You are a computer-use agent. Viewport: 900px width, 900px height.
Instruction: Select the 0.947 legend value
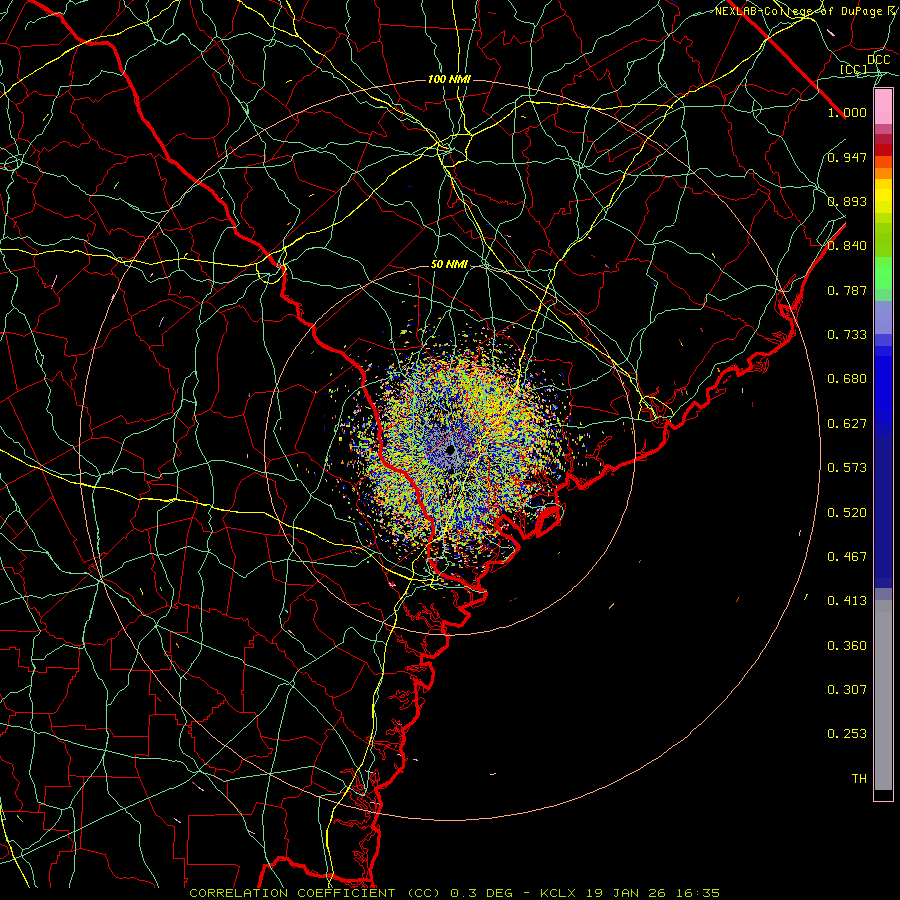pyautogui.click(x=847, y=157)
